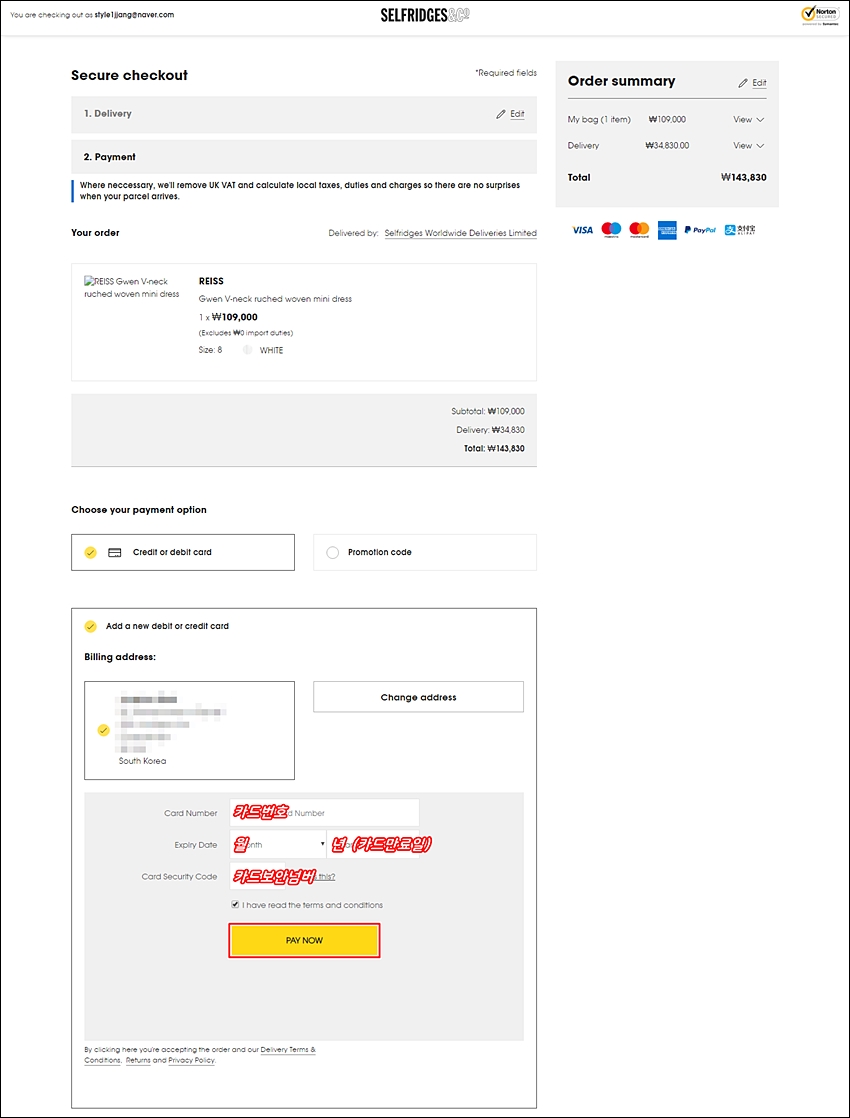Expand the Delivery View chevron in summary
850x1118 pixels.
click(x=759, y=145)
